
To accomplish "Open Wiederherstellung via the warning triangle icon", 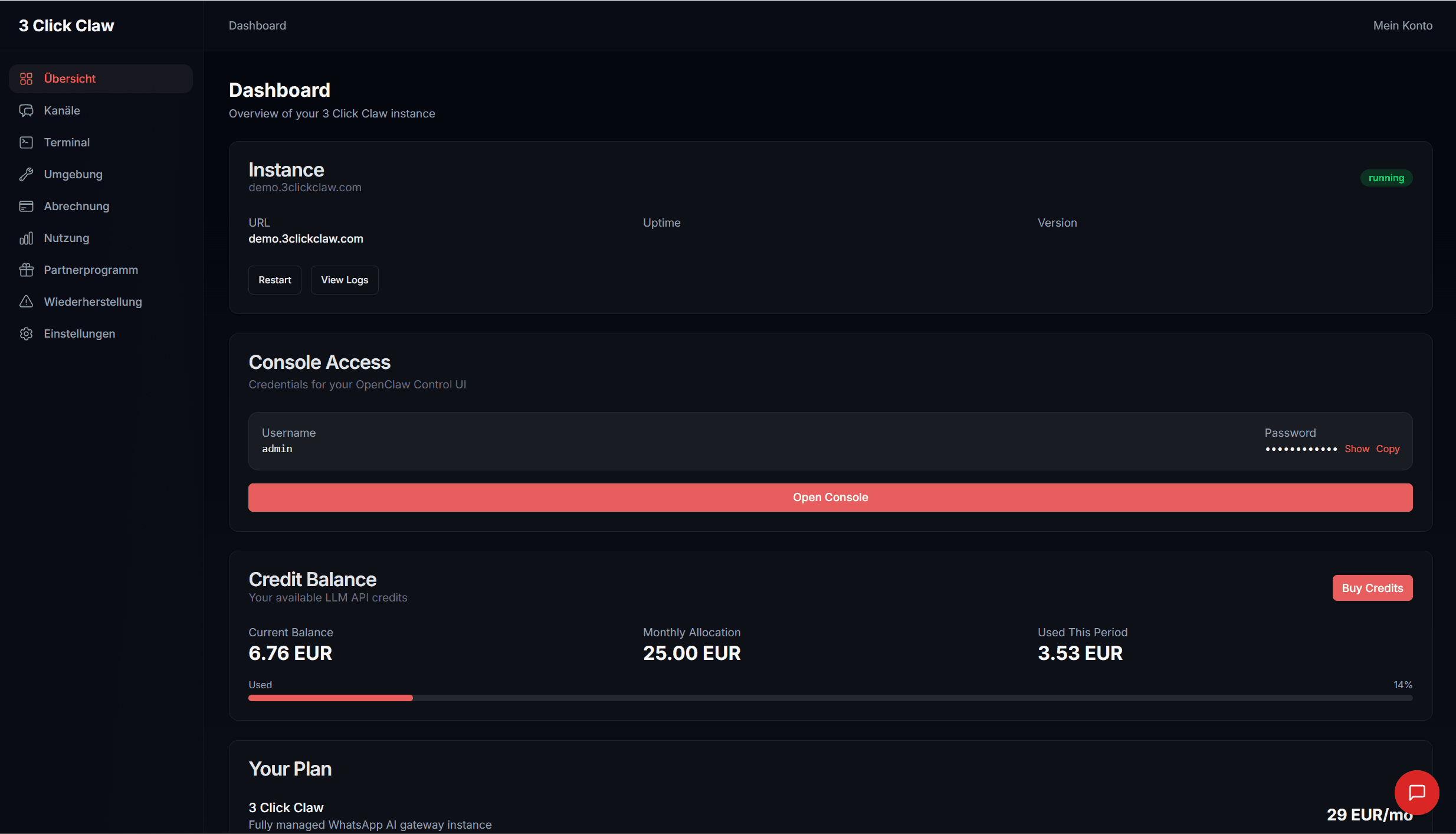I will click(27, 302).
